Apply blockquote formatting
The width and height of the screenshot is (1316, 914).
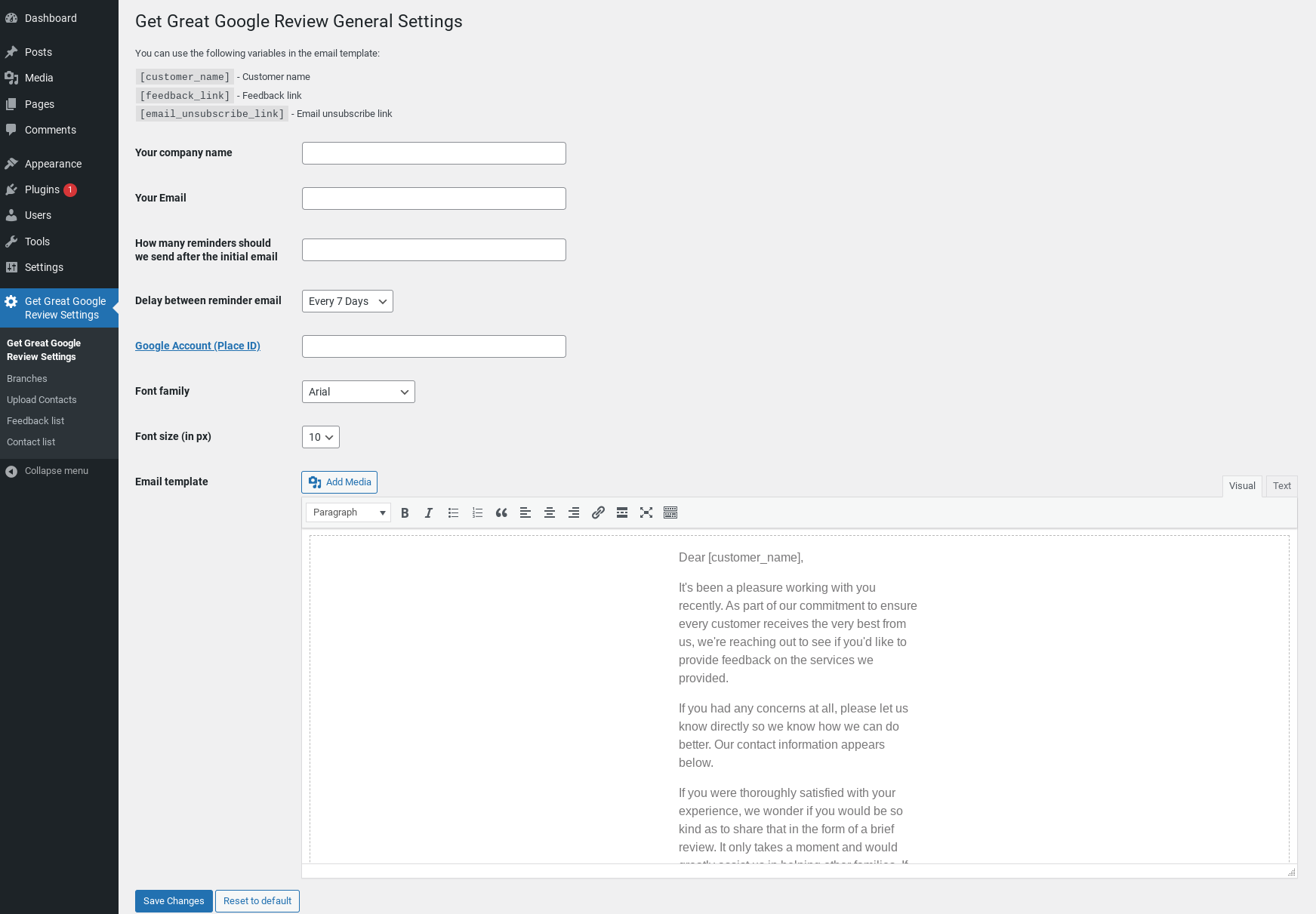click(501, 513)
